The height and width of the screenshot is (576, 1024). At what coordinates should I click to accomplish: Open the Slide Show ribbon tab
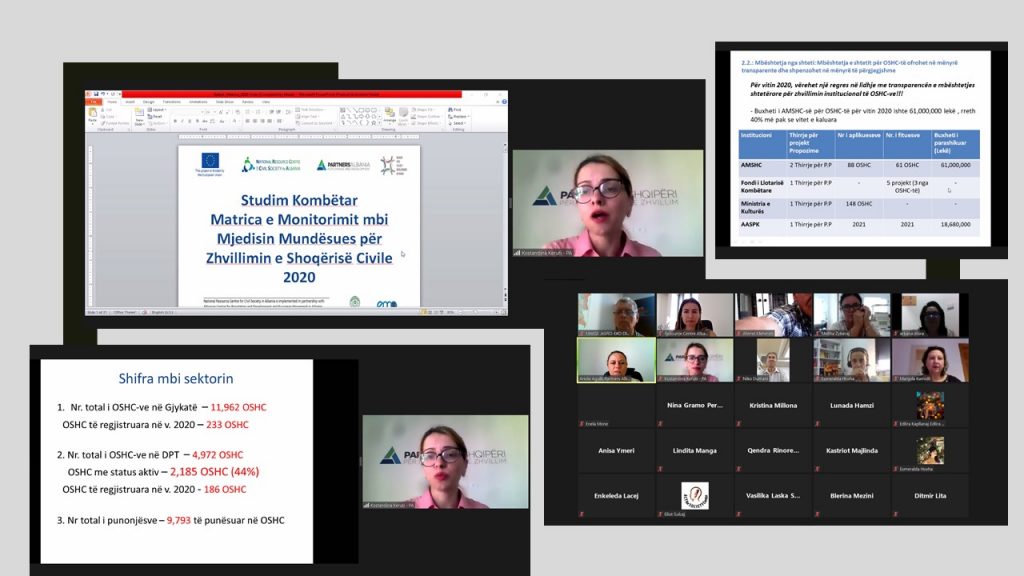click(x=225, y=102)
